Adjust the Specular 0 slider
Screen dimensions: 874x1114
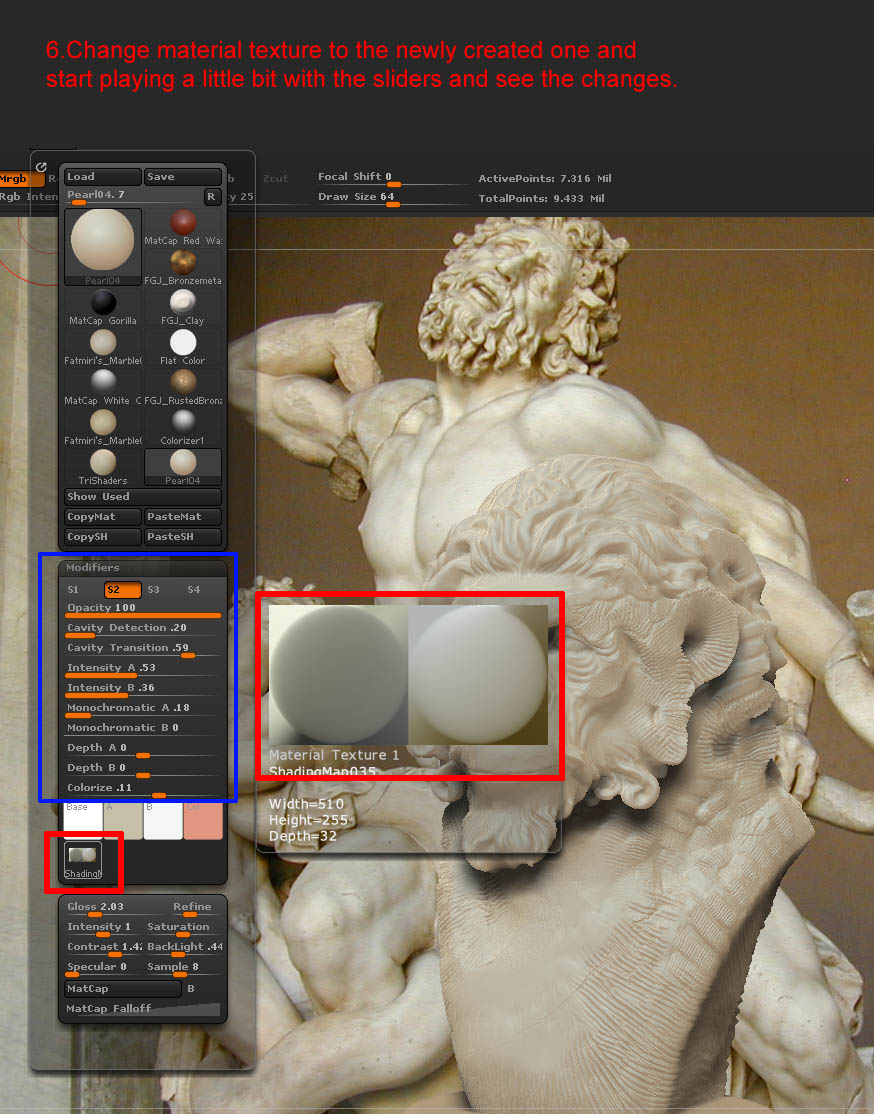[x=103, y=968]
